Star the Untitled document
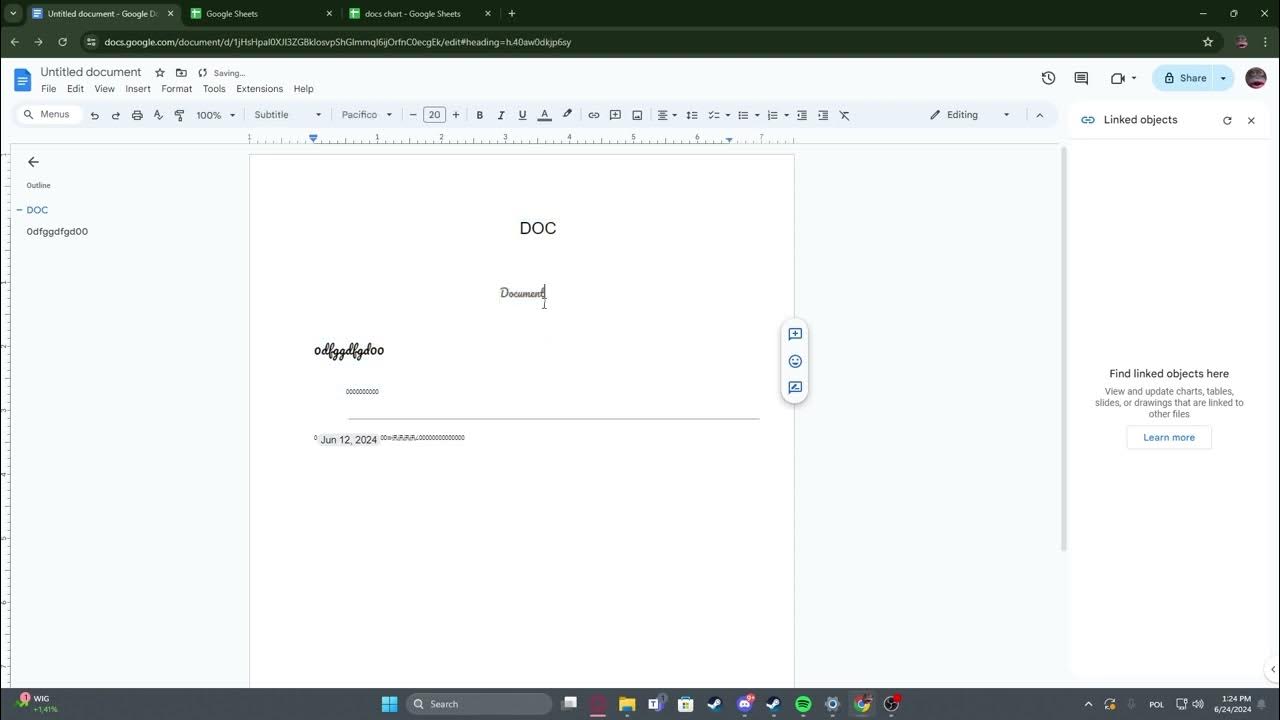Image resolution: width=1280 pixels, height=720 pixels. tap(160, 73)
